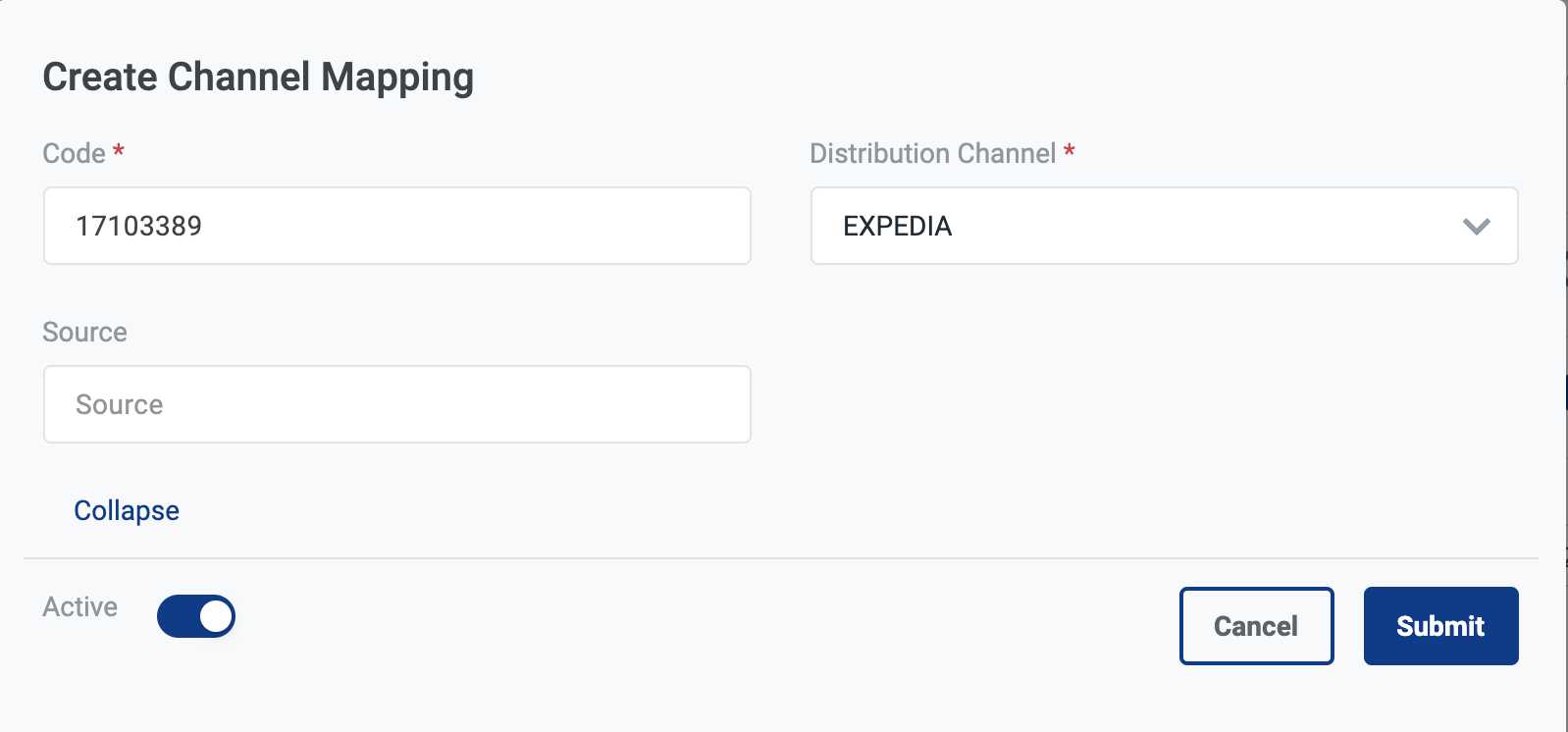Screen dimensions: 1568x732
Task: Click the divider line above Active
Action: (x=780, y=558)
